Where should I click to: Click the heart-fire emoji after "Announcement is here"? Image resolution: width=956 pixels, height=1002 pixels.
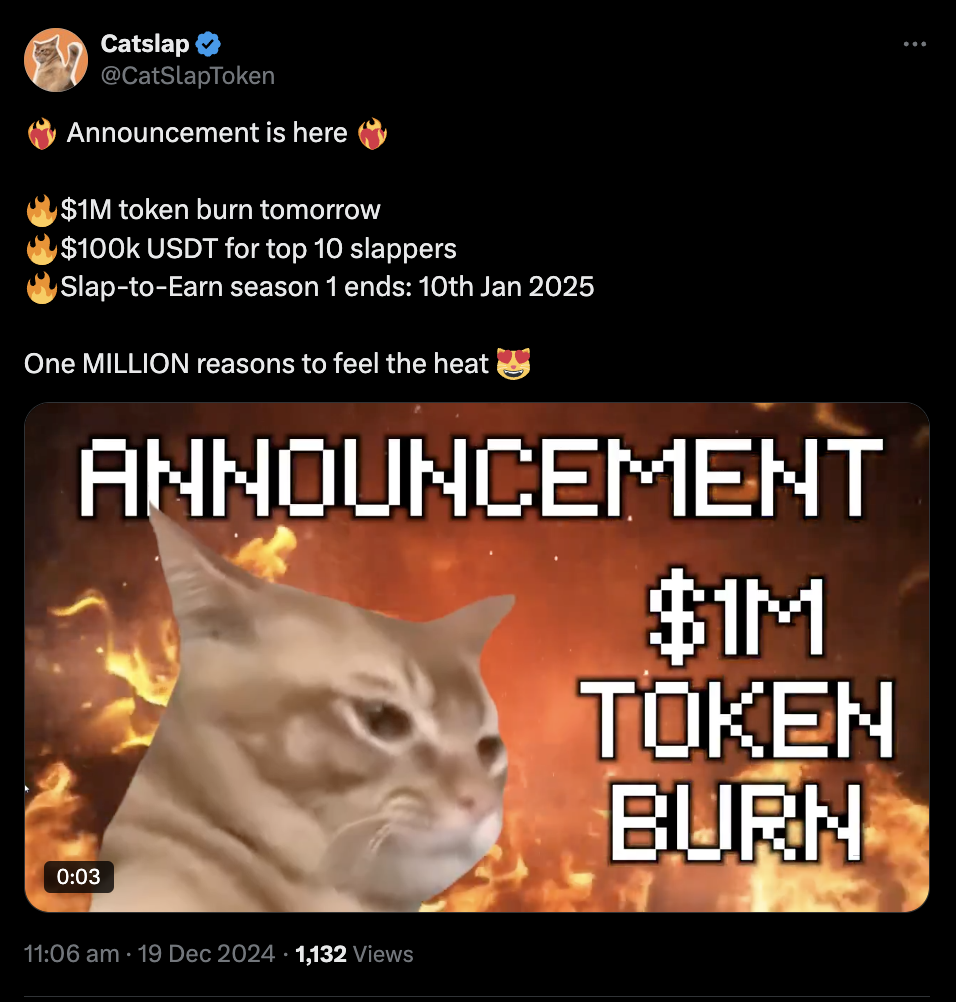(x=373, y=134)
